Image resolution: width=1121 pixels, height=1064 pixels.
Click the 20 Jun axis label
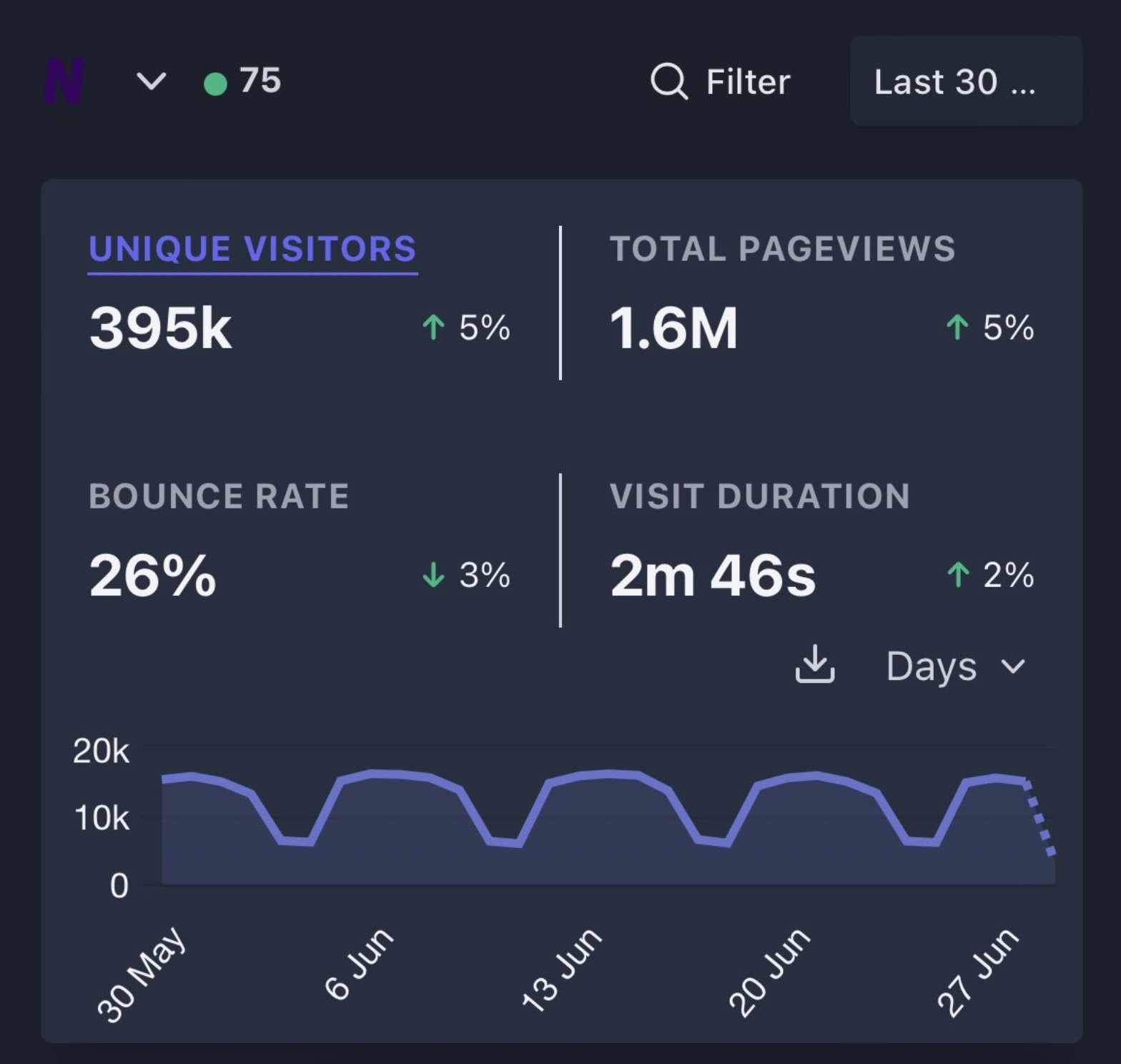pos(770,972)
